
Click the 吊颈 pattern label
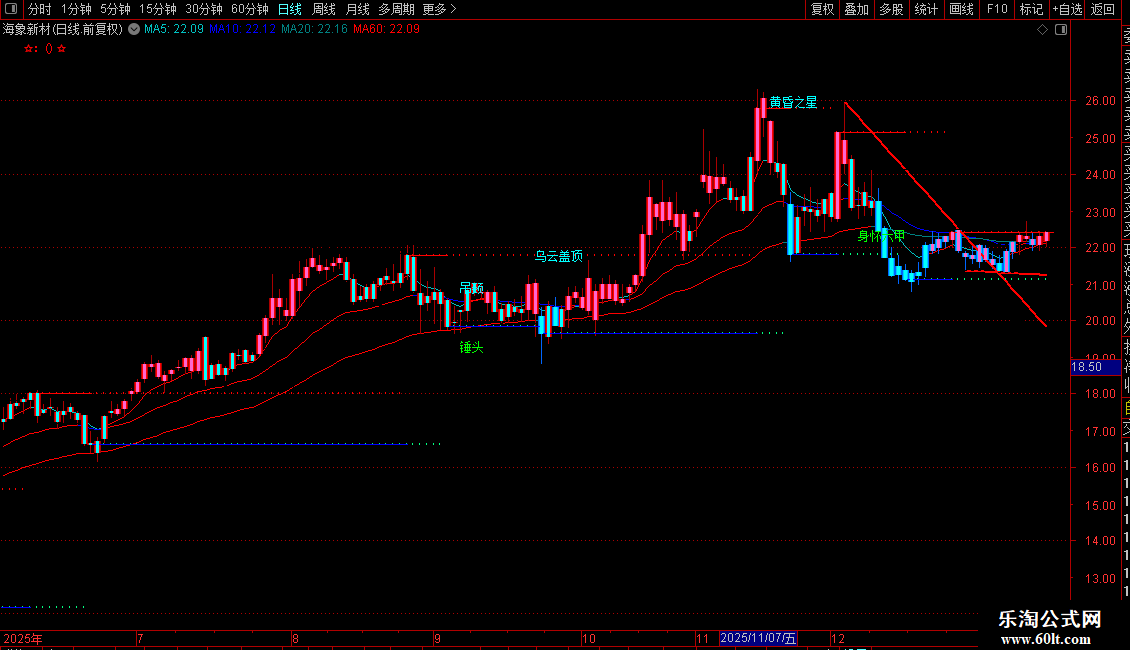coord(472,288)
